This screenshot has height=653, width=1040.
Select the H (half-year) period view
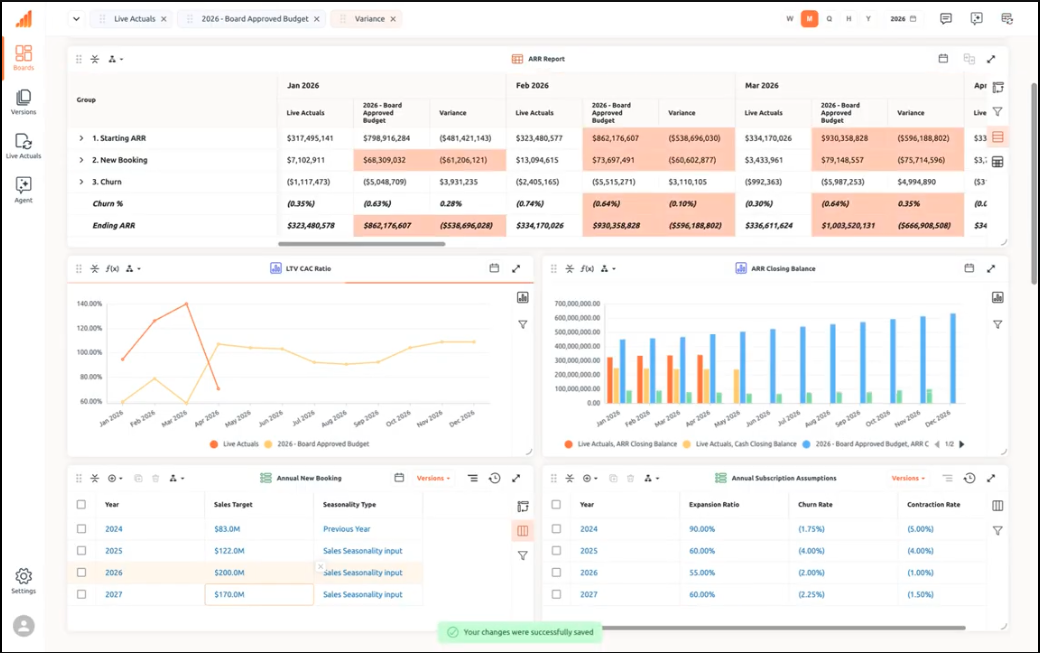tap(848, 19)
